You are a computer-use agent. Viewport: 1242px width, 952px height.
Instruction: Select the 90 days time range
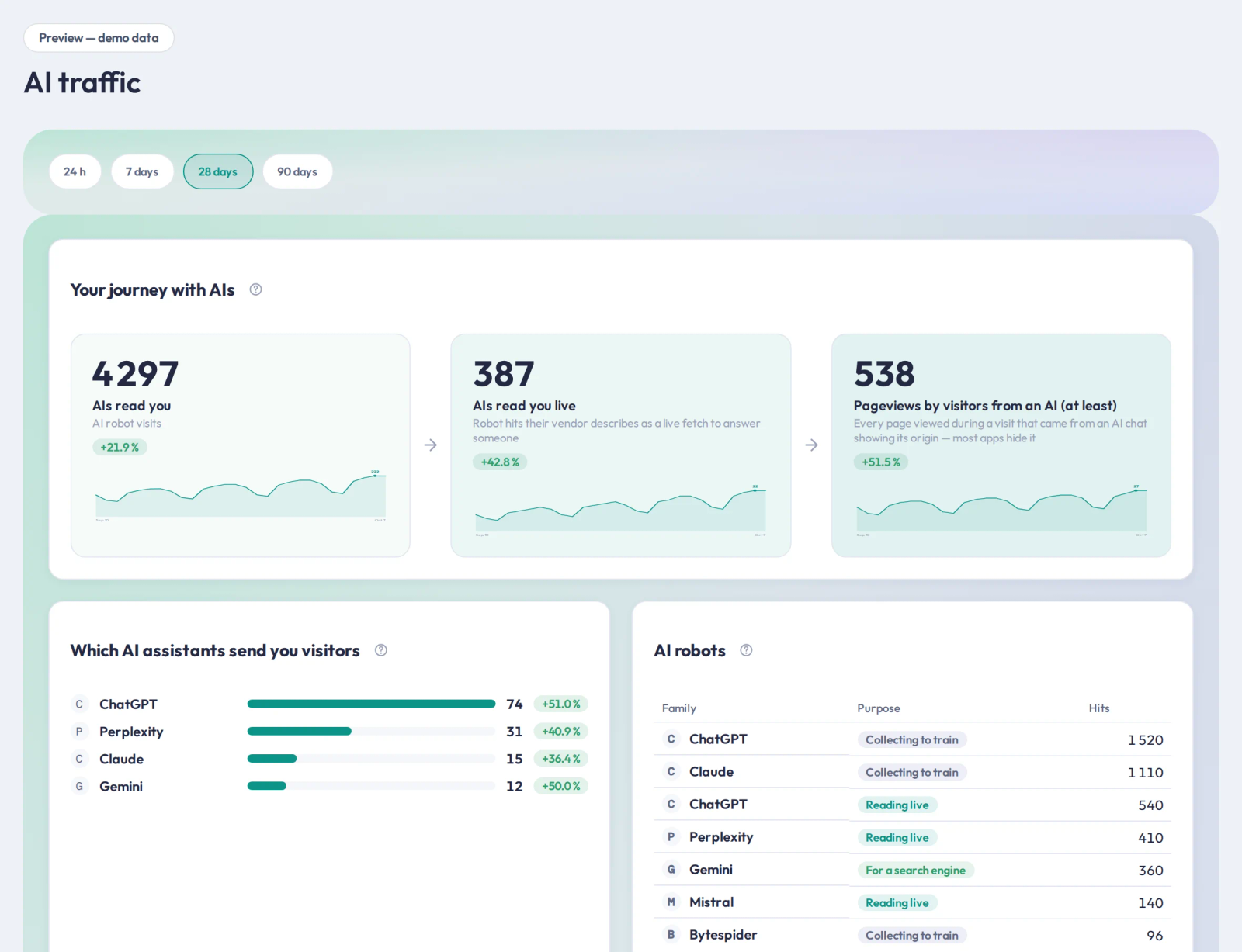click(x=297, y=171)
